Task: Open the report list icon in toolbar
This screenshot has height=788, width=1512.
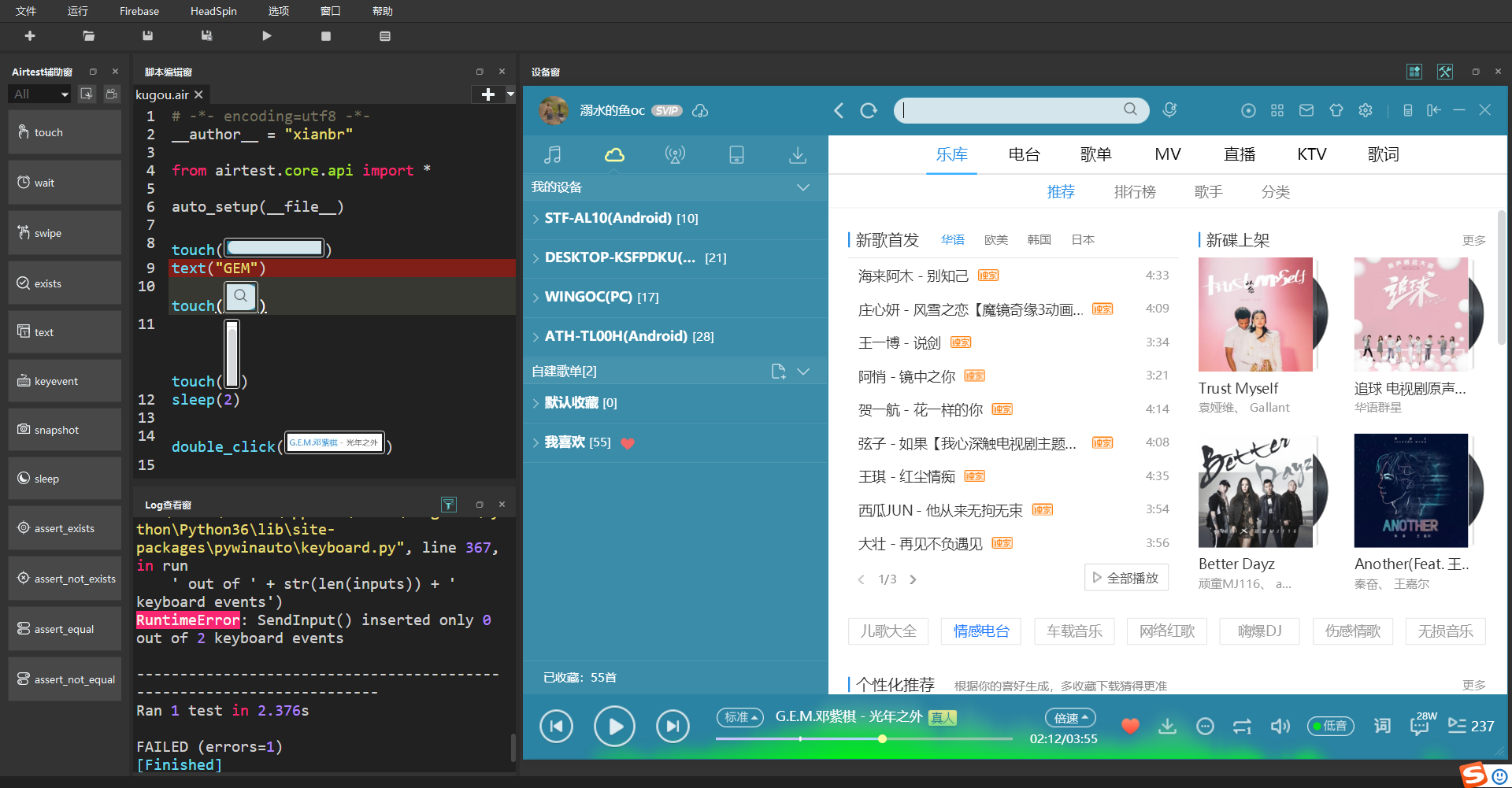Action: click(x=385, y=36)
